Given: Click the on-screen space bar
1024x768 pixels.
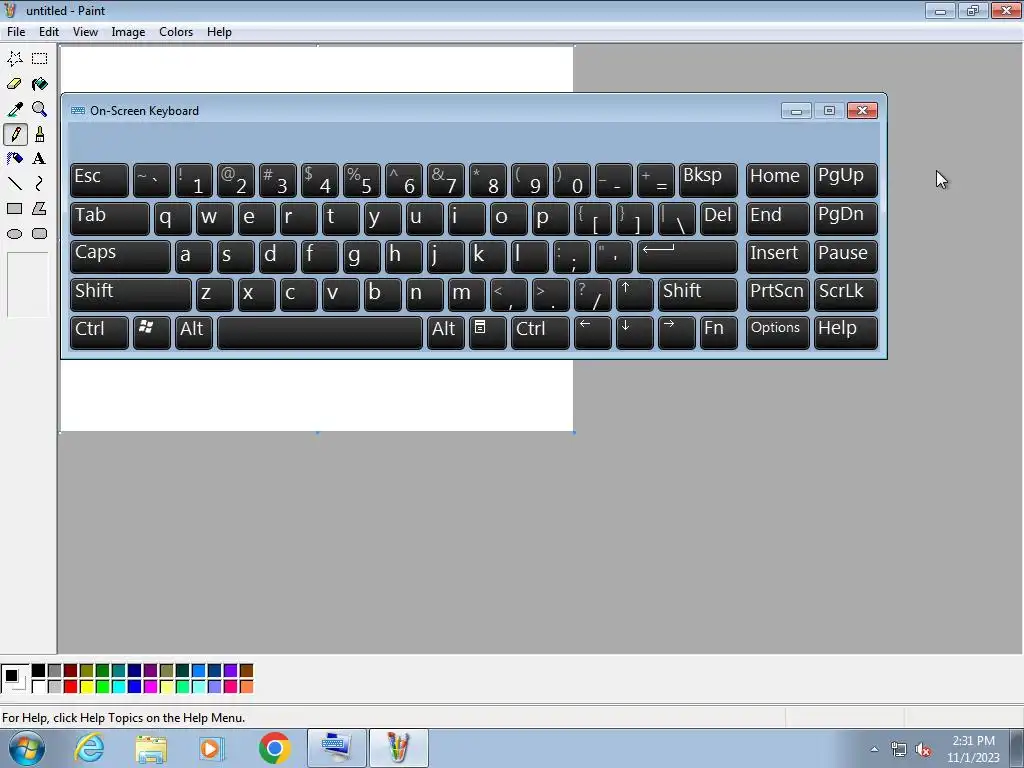Looking at the screenshot, I should pos(320,332).
